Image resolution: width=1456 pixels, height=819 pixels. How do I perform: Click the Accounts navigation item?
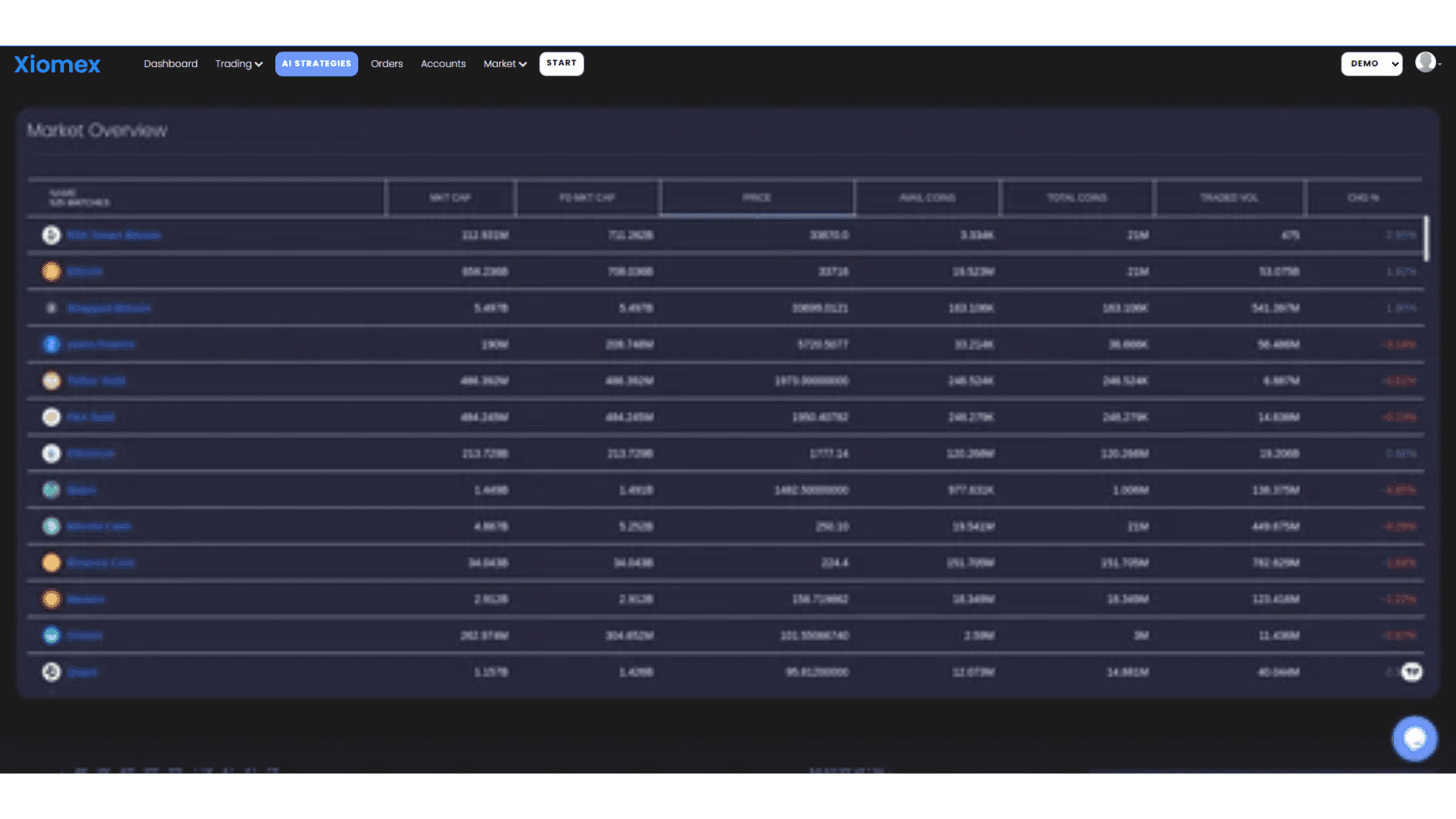(x=443, y=63)
